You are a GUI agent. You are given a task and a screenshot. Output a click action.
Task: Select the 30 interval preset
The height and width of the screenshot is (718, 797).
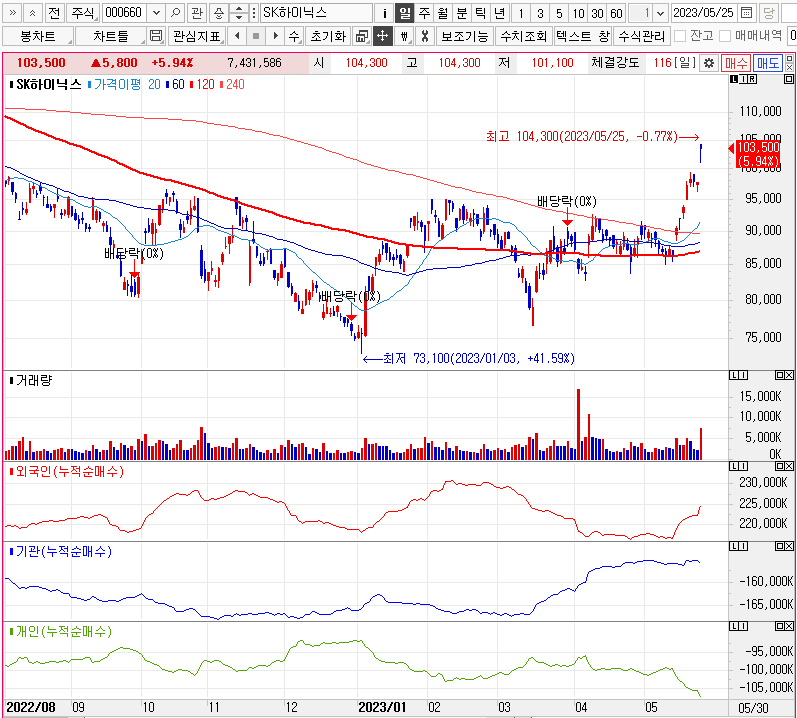(x=597, y=13)
